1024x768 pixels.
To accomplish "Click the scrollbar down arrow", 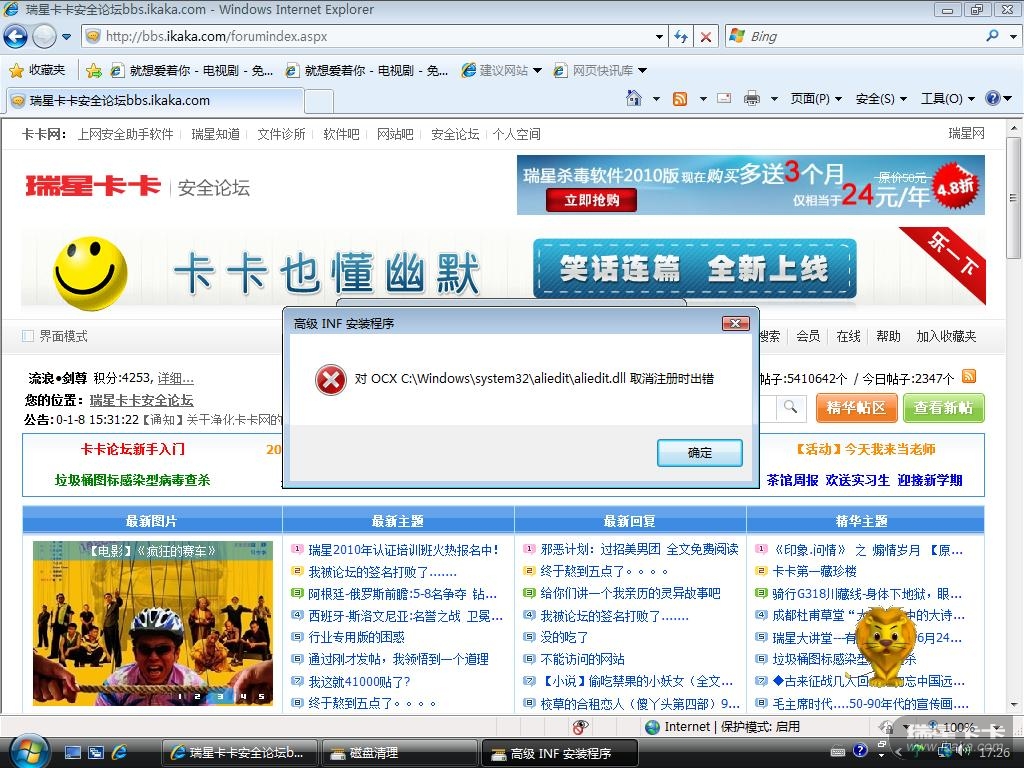I will coord(1014,705).
